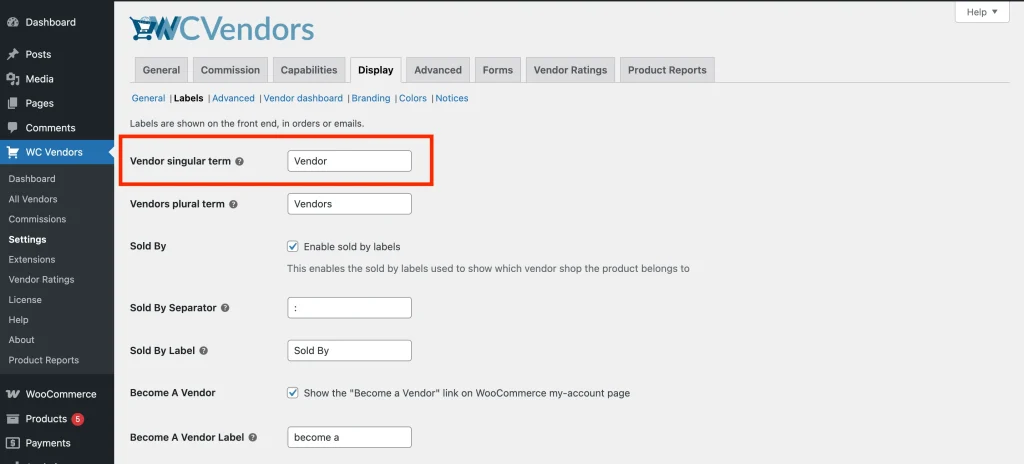Open the Comments menu label
This screenshot has width=1024, height=464.
pyautogui.click(x=50, y=128)
